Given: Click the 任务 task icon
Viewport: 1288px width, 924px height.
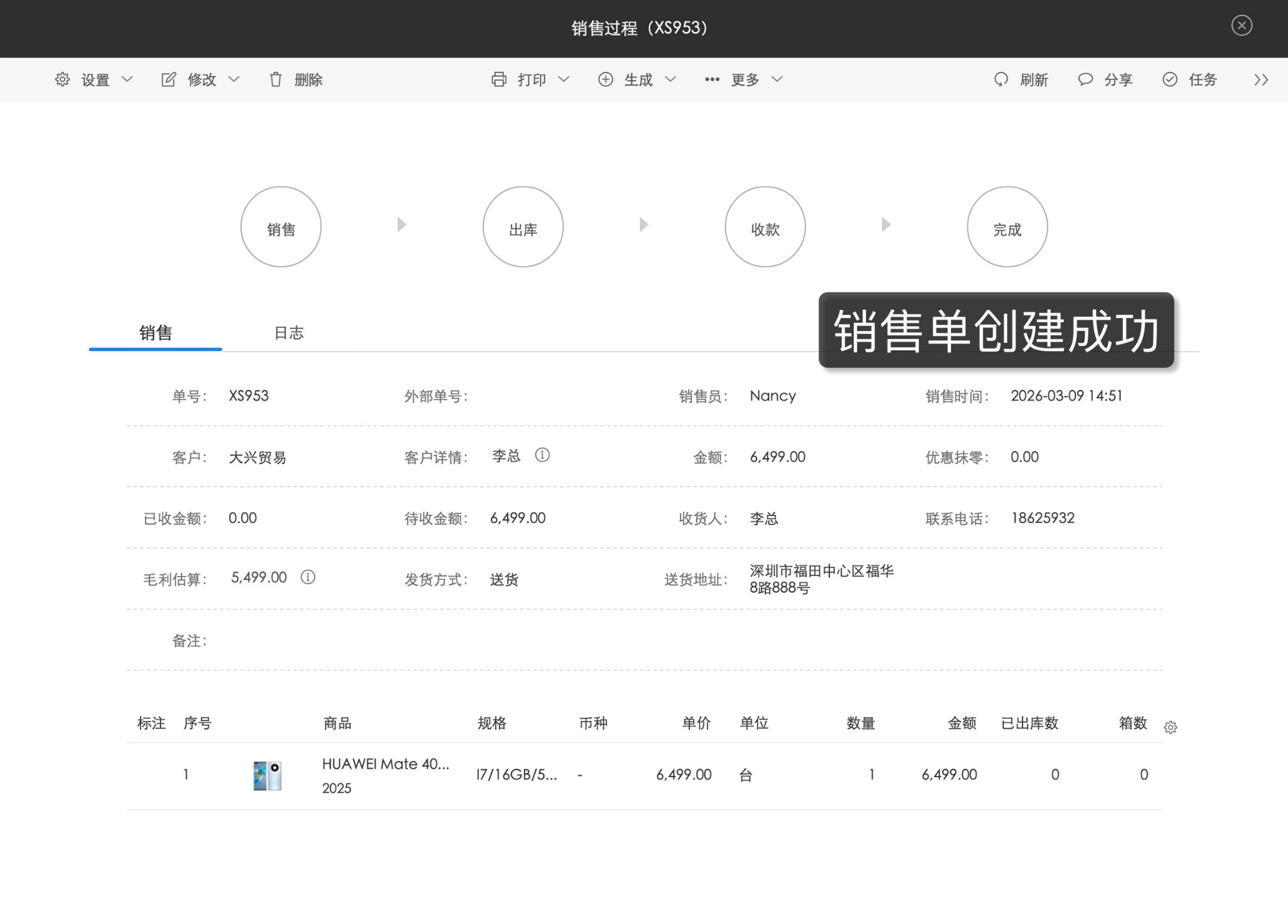Looking at the screenshot, I should click(x=1169, y=79).
